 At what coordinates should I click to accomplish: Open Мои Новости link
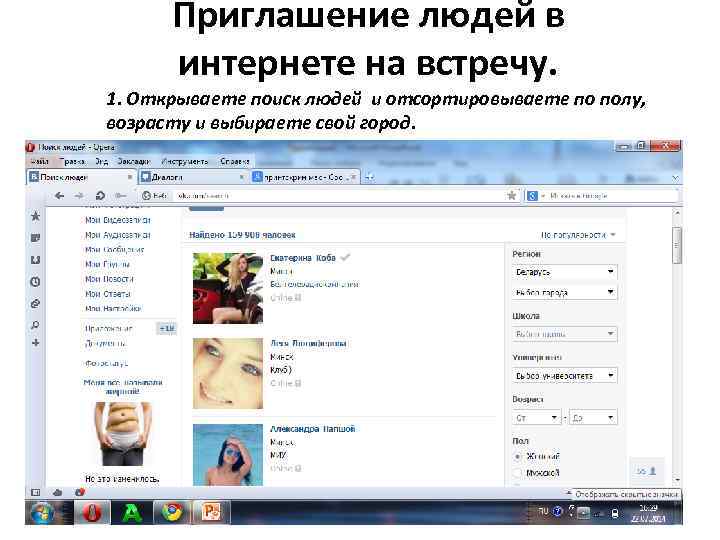(x=109, y=279)
